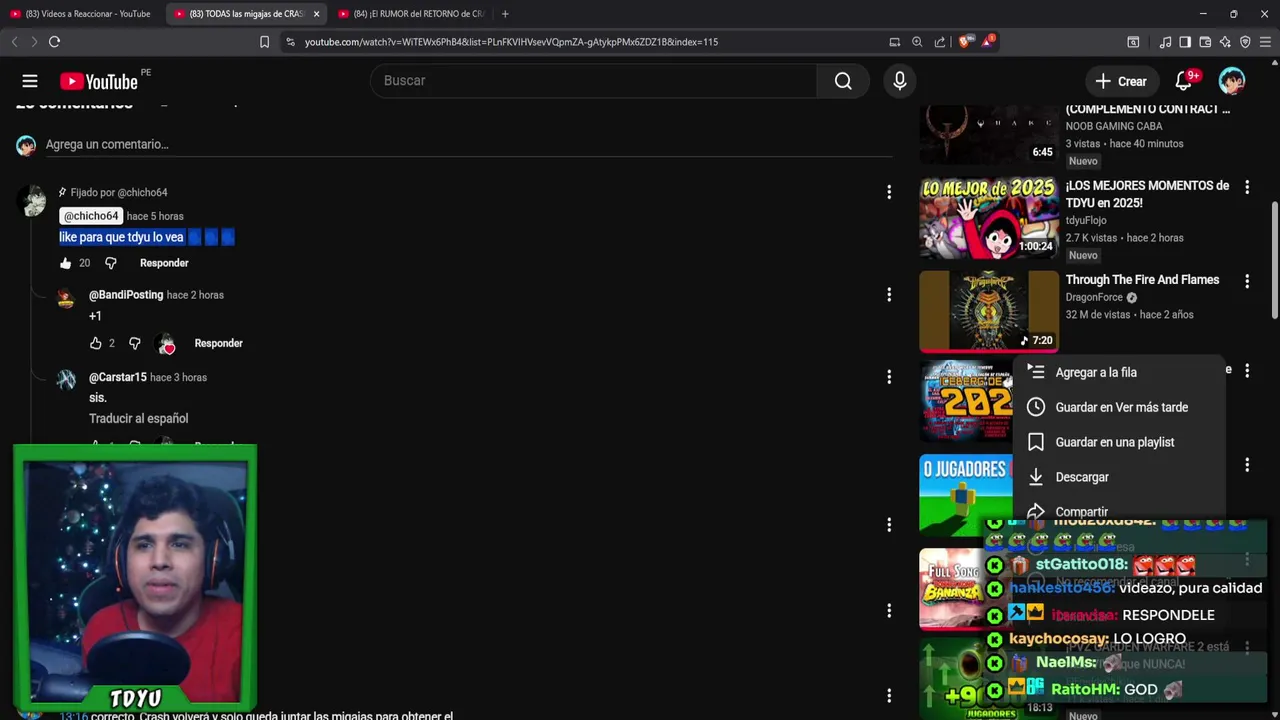Viewport: 1280px width, 720px height.
Task: Open @BandiPosting channel link
Action: [x=126, y=295]
